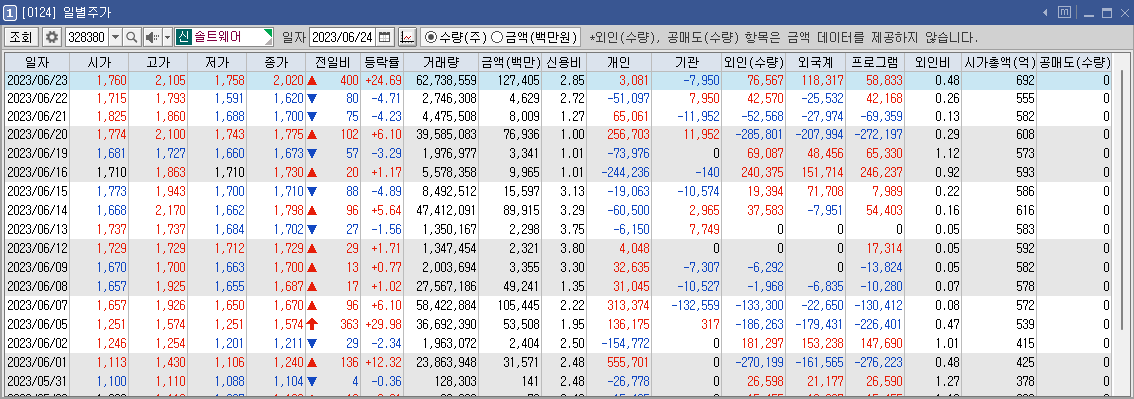Click the 프로그램 column header
The image size is (1134, 399).
pos(874,62)
